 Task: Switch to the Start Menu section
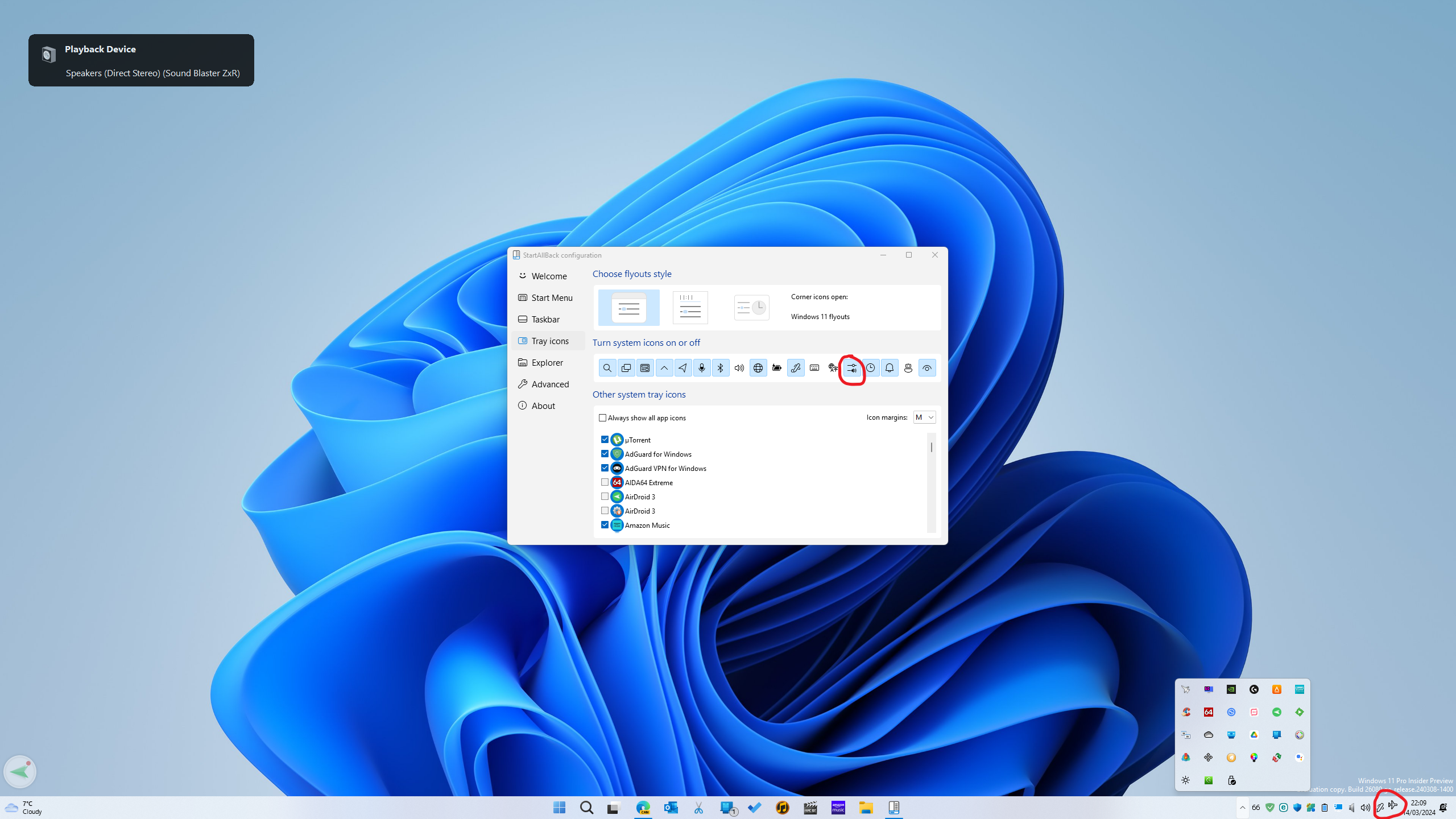pos(551,298)
